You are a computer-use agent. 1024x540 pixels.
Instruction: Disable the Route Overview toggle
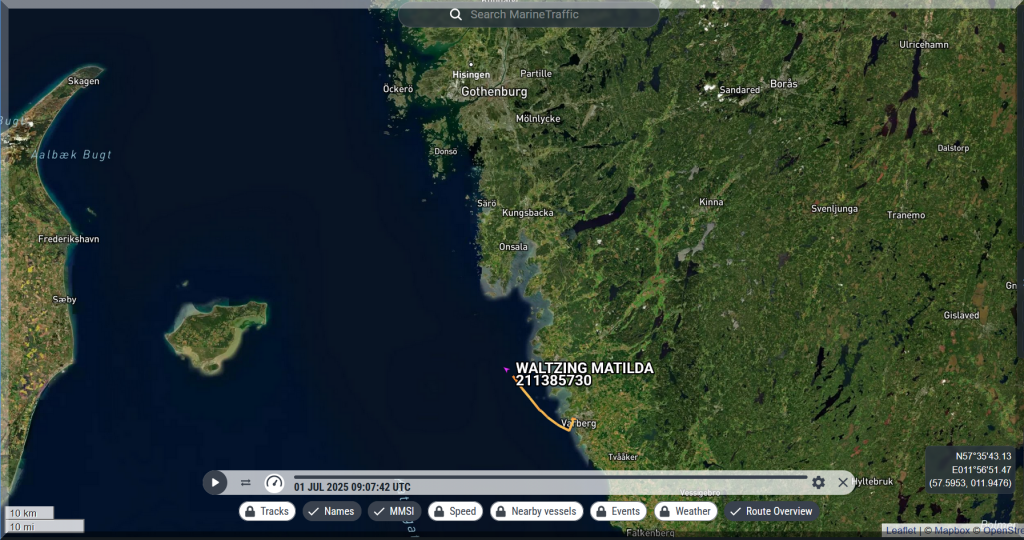click(x=771, y=511)
